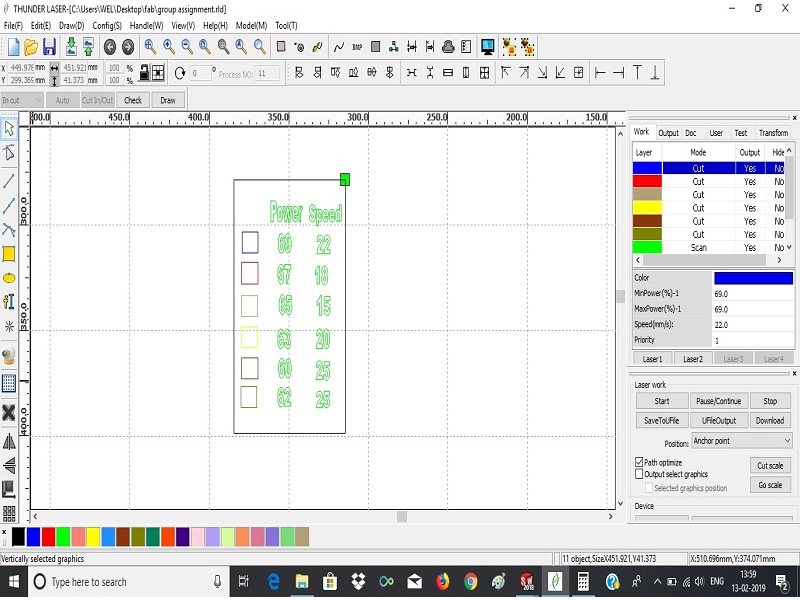This screenshot has height=600, width=800.
Task: Click the BMP bitmap handle icon
Action: click(x=357, y=47)
